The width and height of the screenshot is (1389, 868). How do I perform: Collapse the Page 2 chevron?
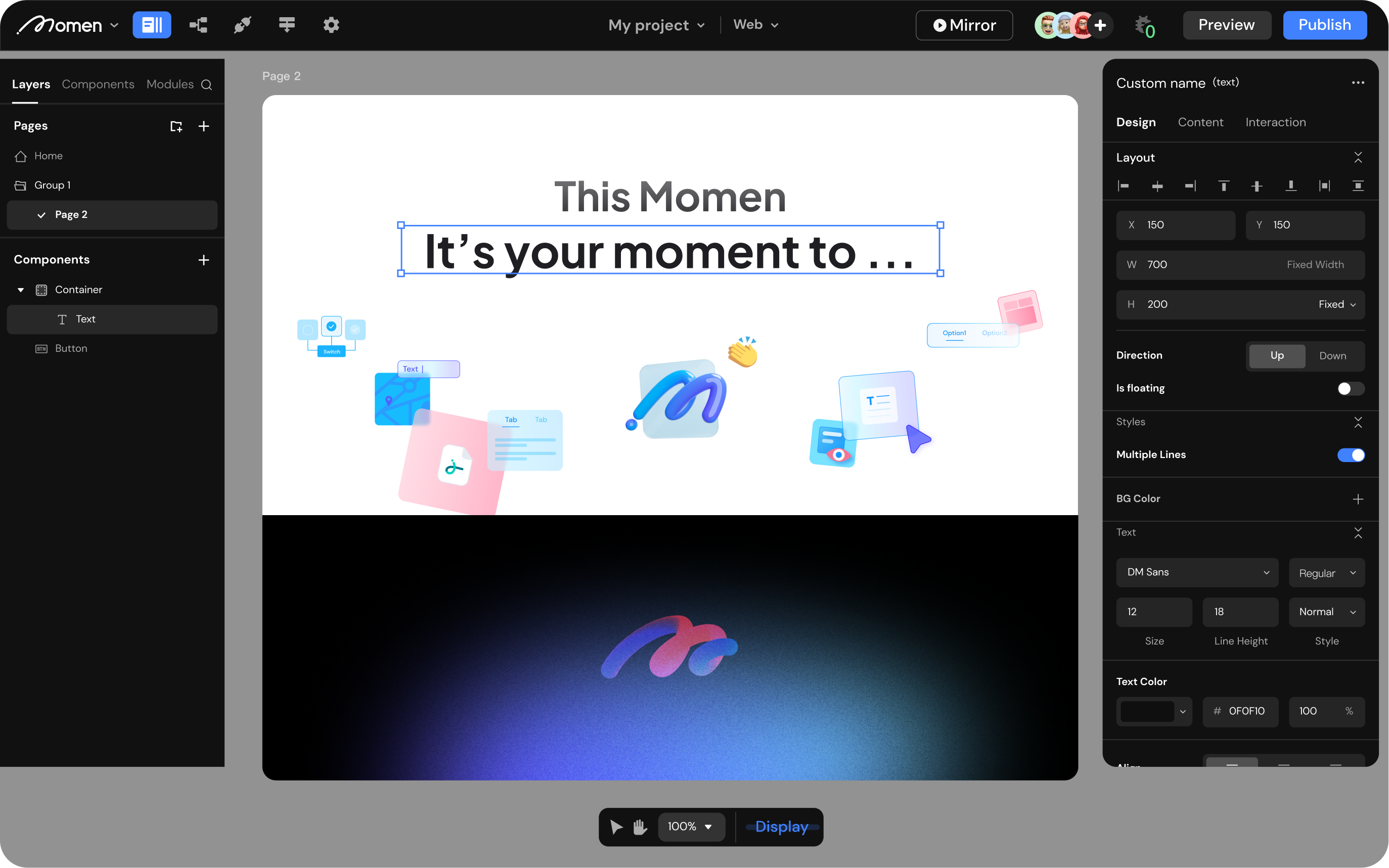tap(41, 215)
